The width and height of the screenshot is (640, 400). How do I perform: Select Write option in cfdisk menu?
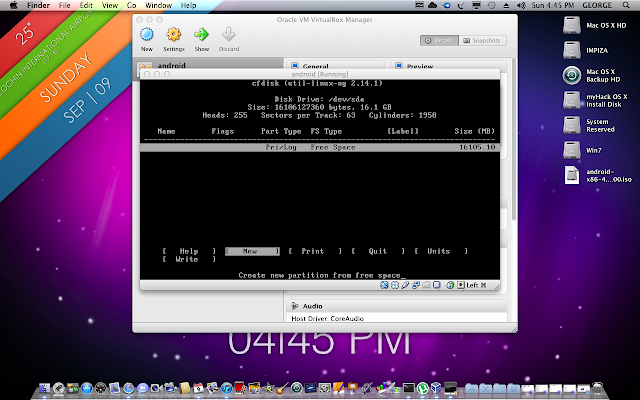click(x=189, y=259)
